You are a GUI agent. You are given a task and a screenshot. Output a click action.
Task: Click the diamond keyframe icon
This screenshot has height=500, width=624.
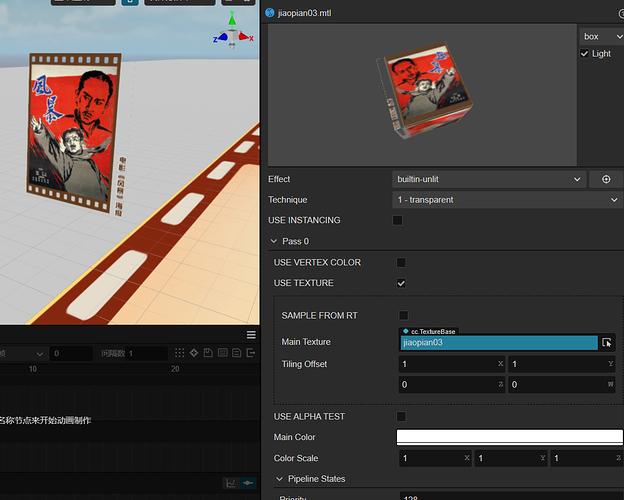point(194,353)
